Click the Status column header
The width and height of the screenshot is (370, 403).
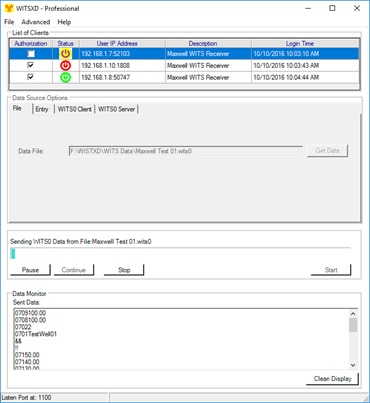pos(66,43)
